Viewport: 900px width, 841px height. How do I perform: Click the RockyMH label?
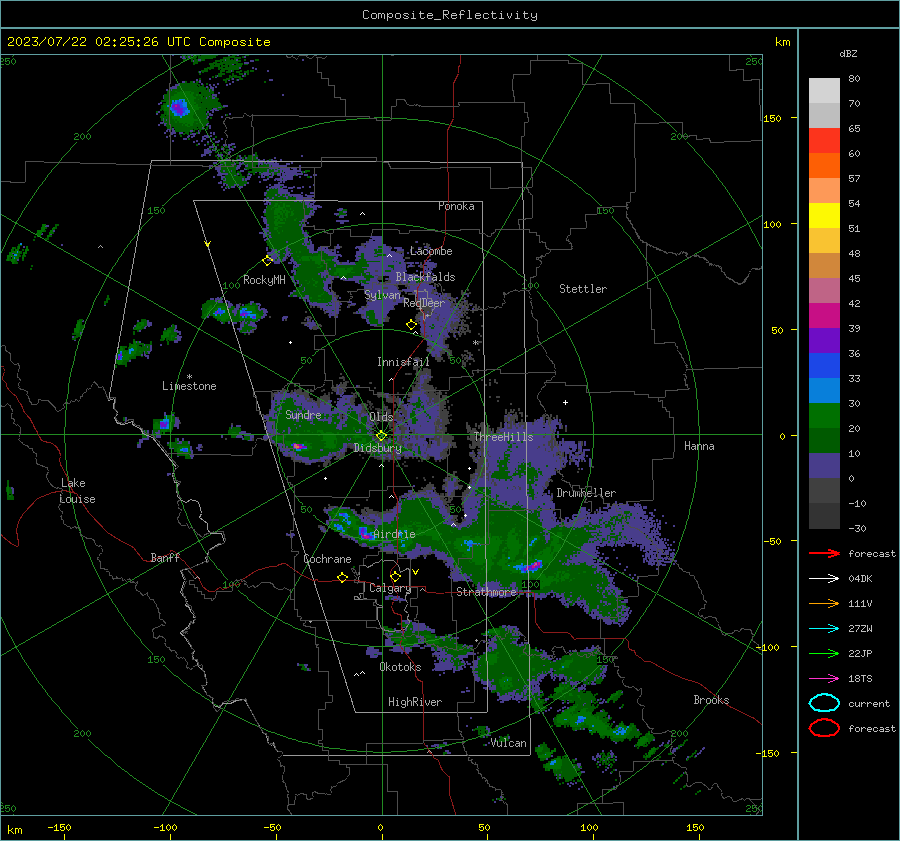coord(264,280)
